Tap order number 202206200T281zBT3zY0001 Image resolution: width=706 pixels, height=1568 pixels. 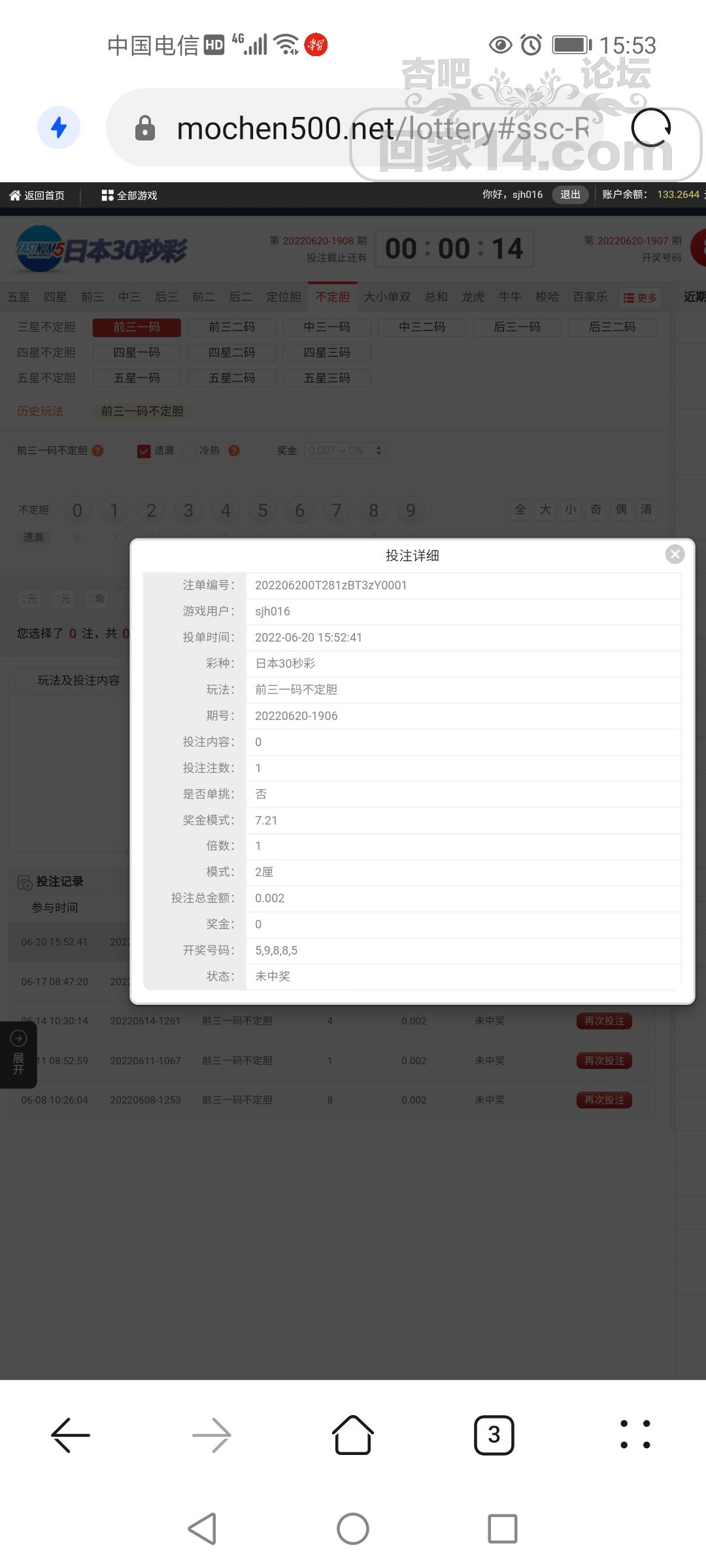(331, 585)
